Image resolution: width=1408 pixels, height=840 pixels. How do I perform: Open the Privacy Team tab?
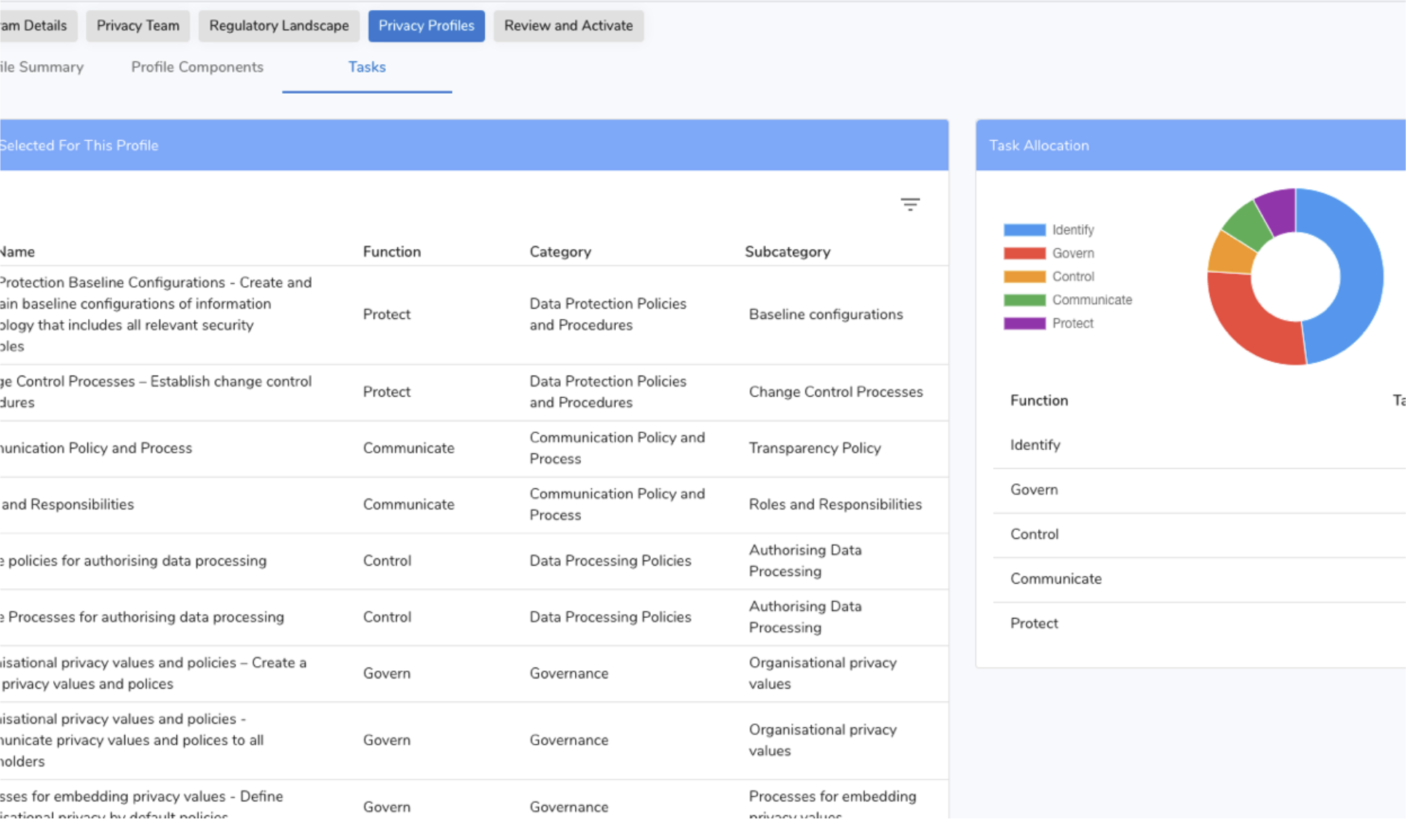point(138,25)
